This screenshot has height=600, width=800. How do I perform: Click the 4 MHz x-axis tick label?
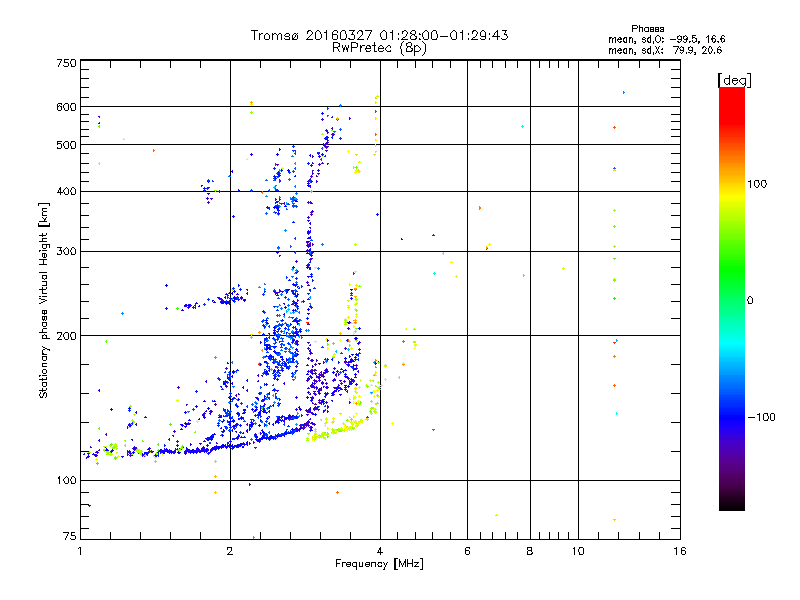tap(380, 551)
